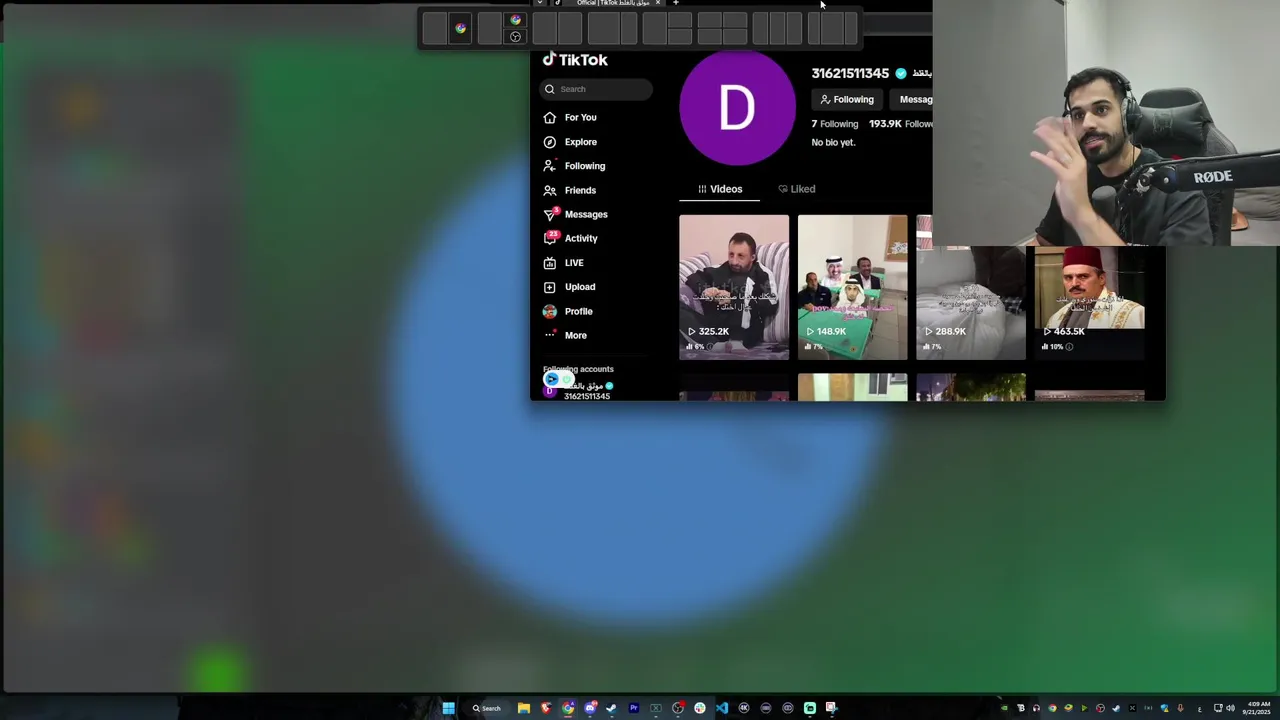Click the "No bio yet." text
1280x720 pixels.
click(x=833, y=142)
